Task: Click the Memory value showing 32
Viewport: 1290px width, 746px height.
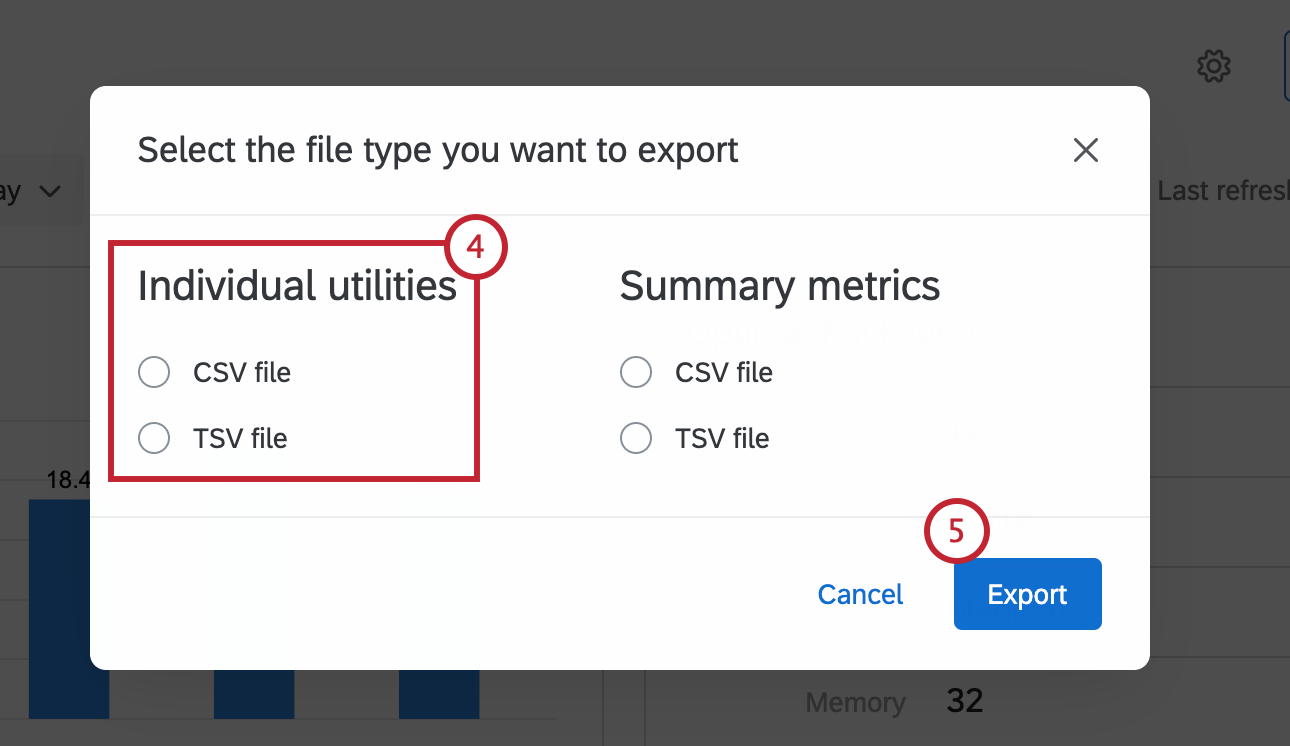Action: tap(963, 701)
